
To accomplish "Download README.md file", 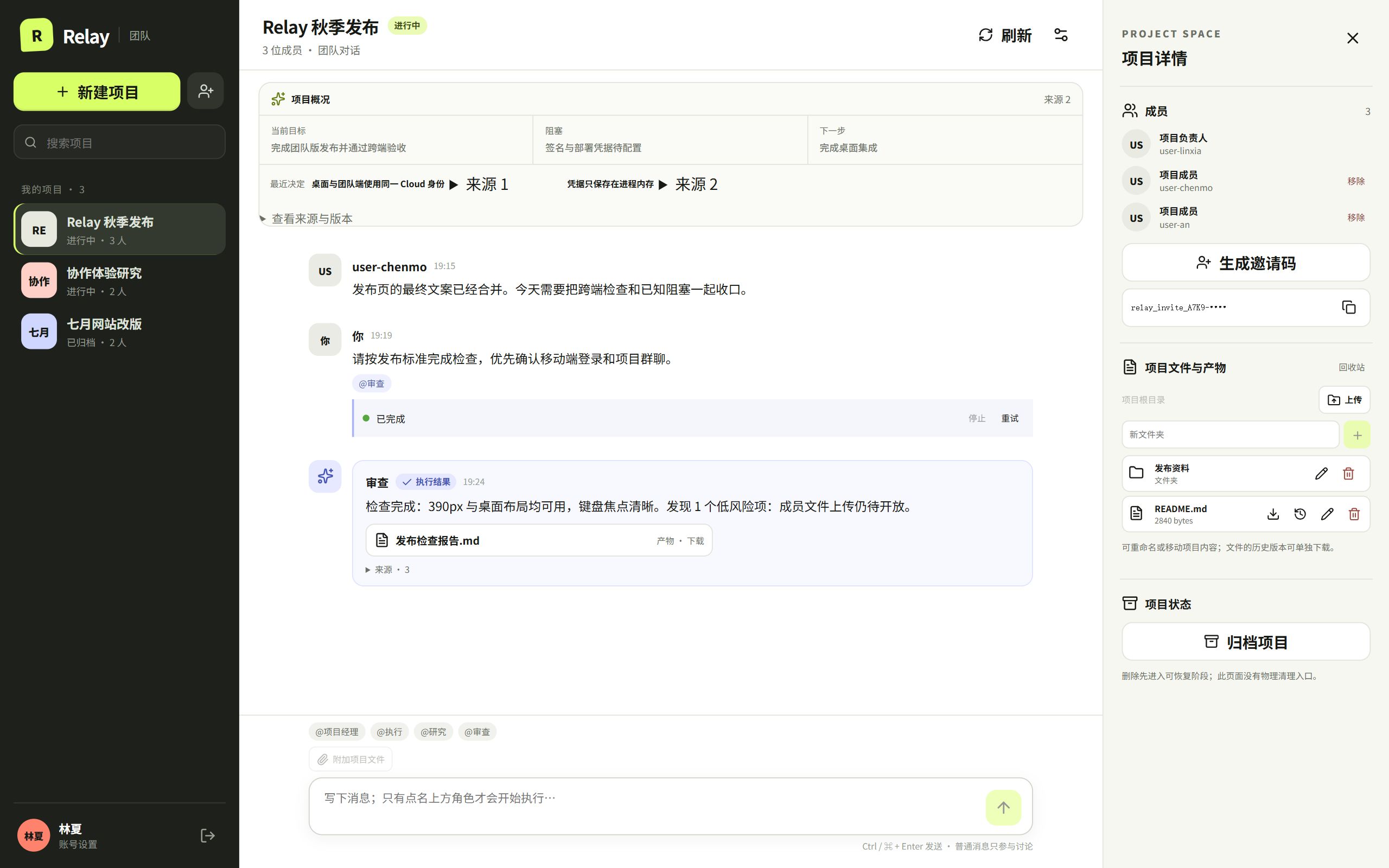I will 1272,514.
